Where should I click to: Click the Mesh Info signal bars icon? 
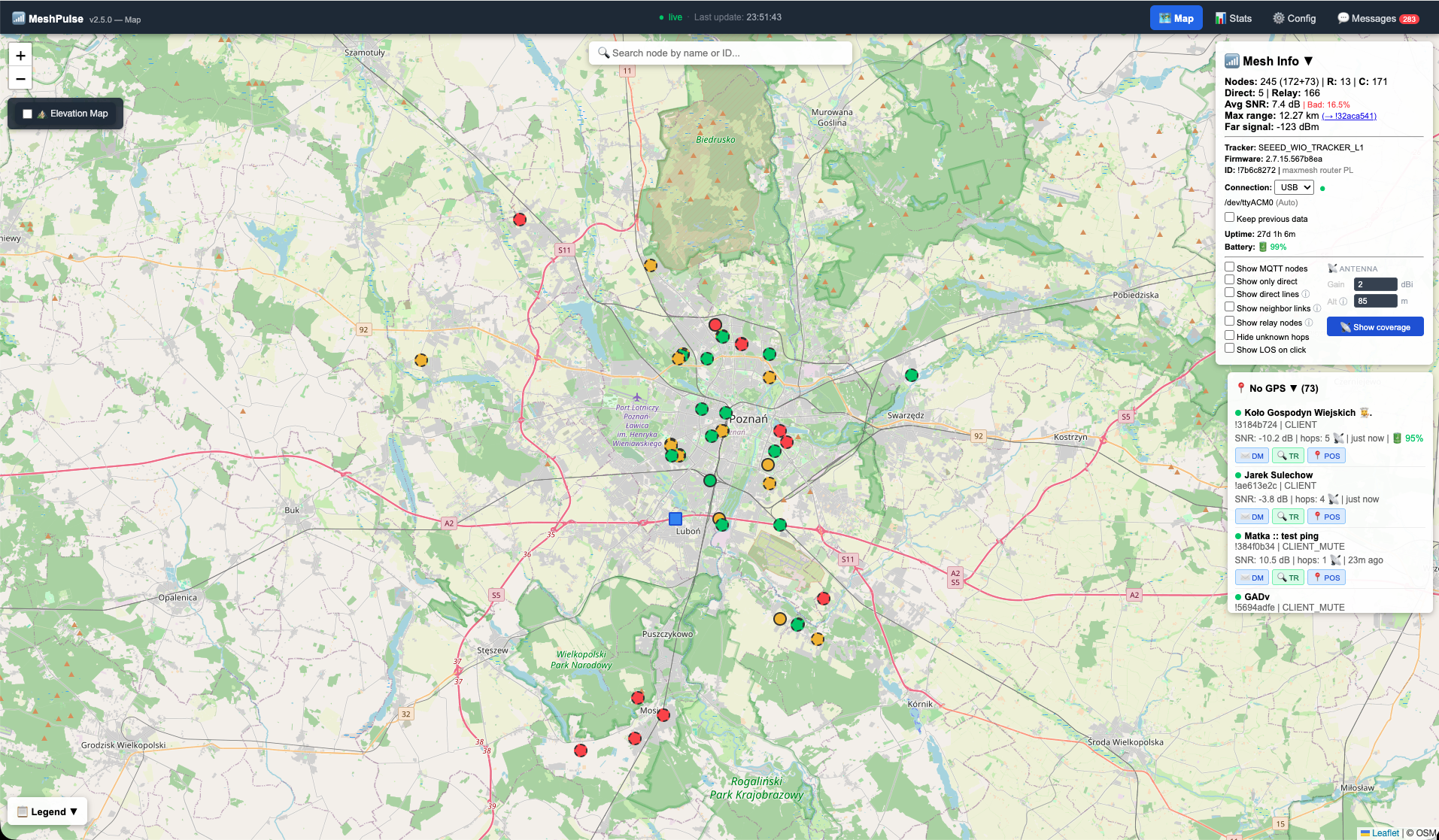coord(1232,61)
